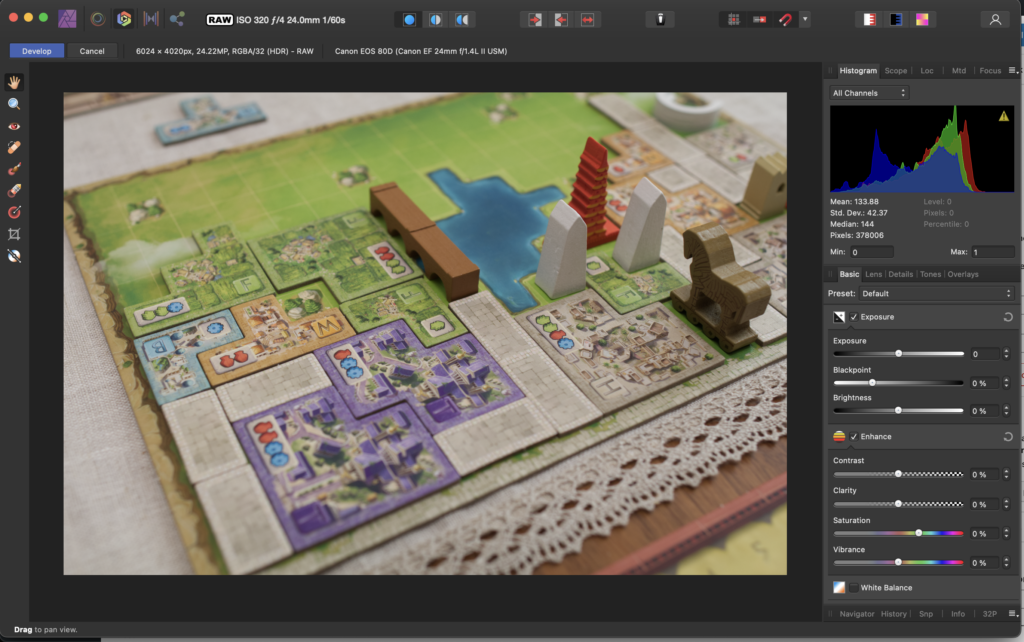Select the Overlay Paint brush tool

click(x=14, y=169)
